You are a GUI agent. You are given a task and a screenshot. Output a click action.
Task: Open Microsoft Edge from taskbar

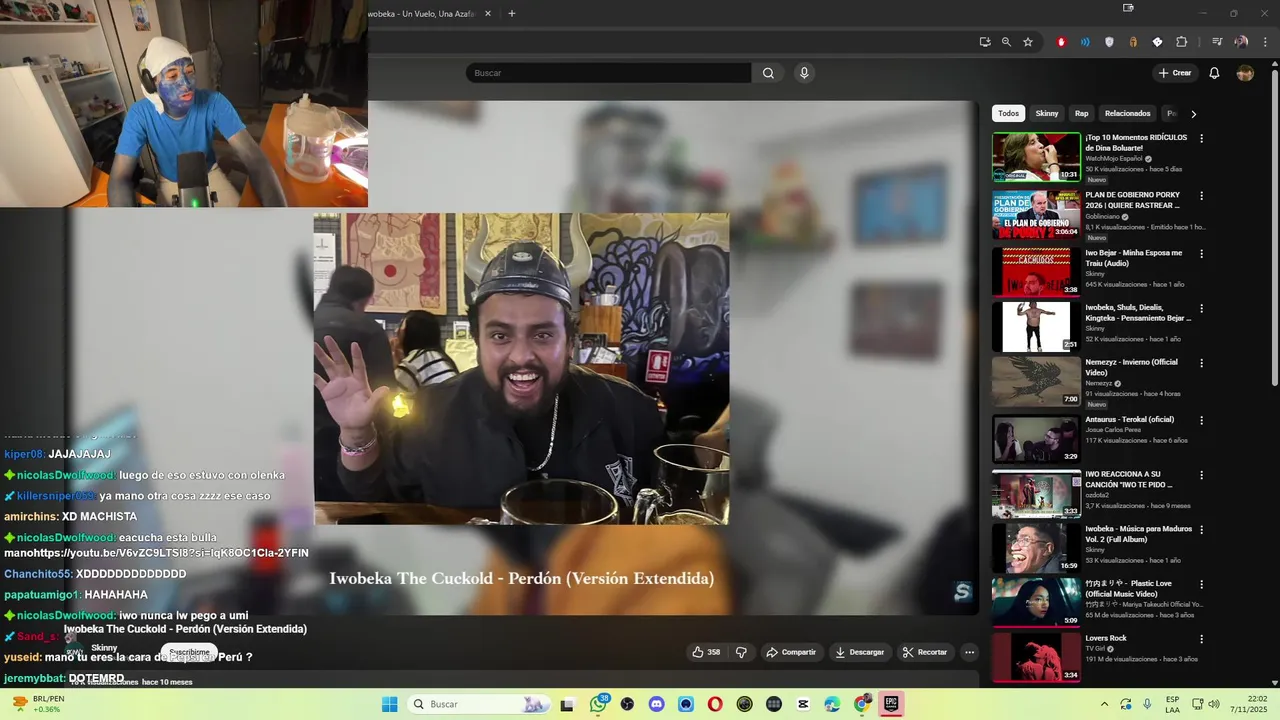coord(832,704)
